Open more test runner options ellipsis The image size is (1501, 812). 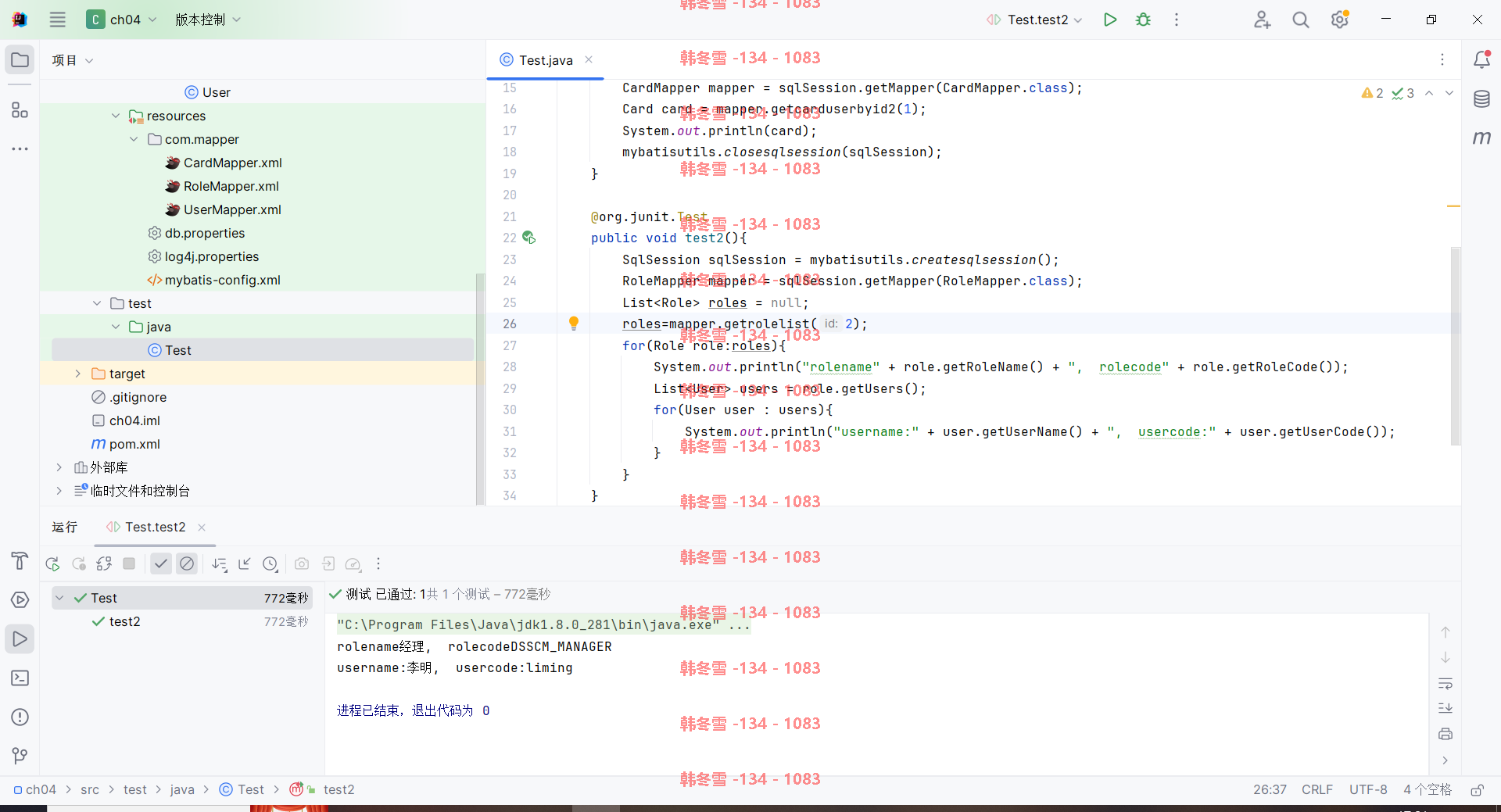point(378,563)
